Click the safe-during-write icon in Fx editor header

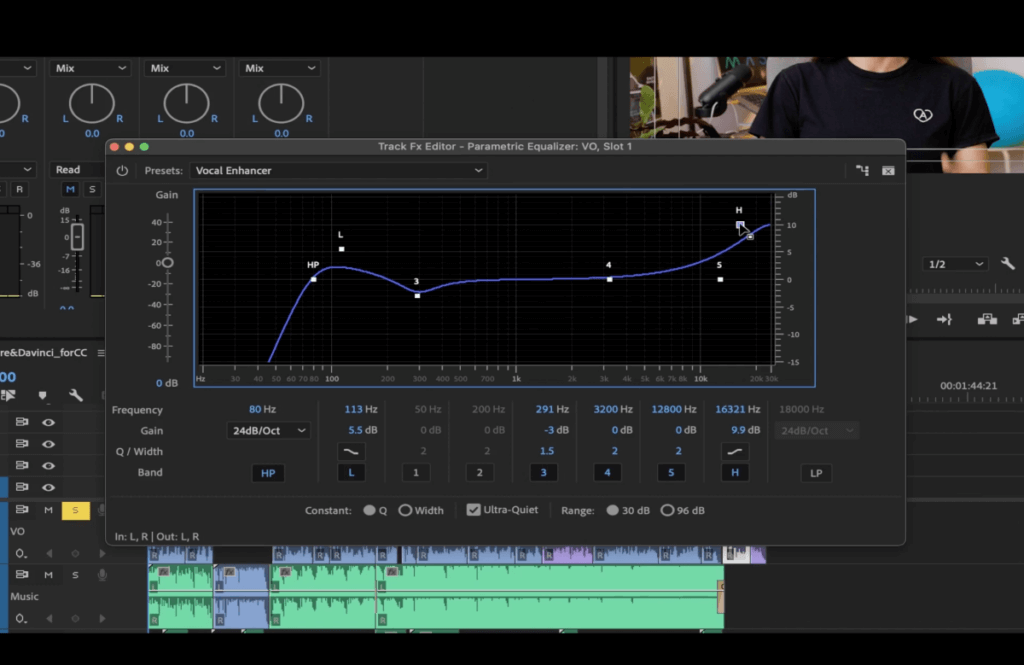pos(888,170)
